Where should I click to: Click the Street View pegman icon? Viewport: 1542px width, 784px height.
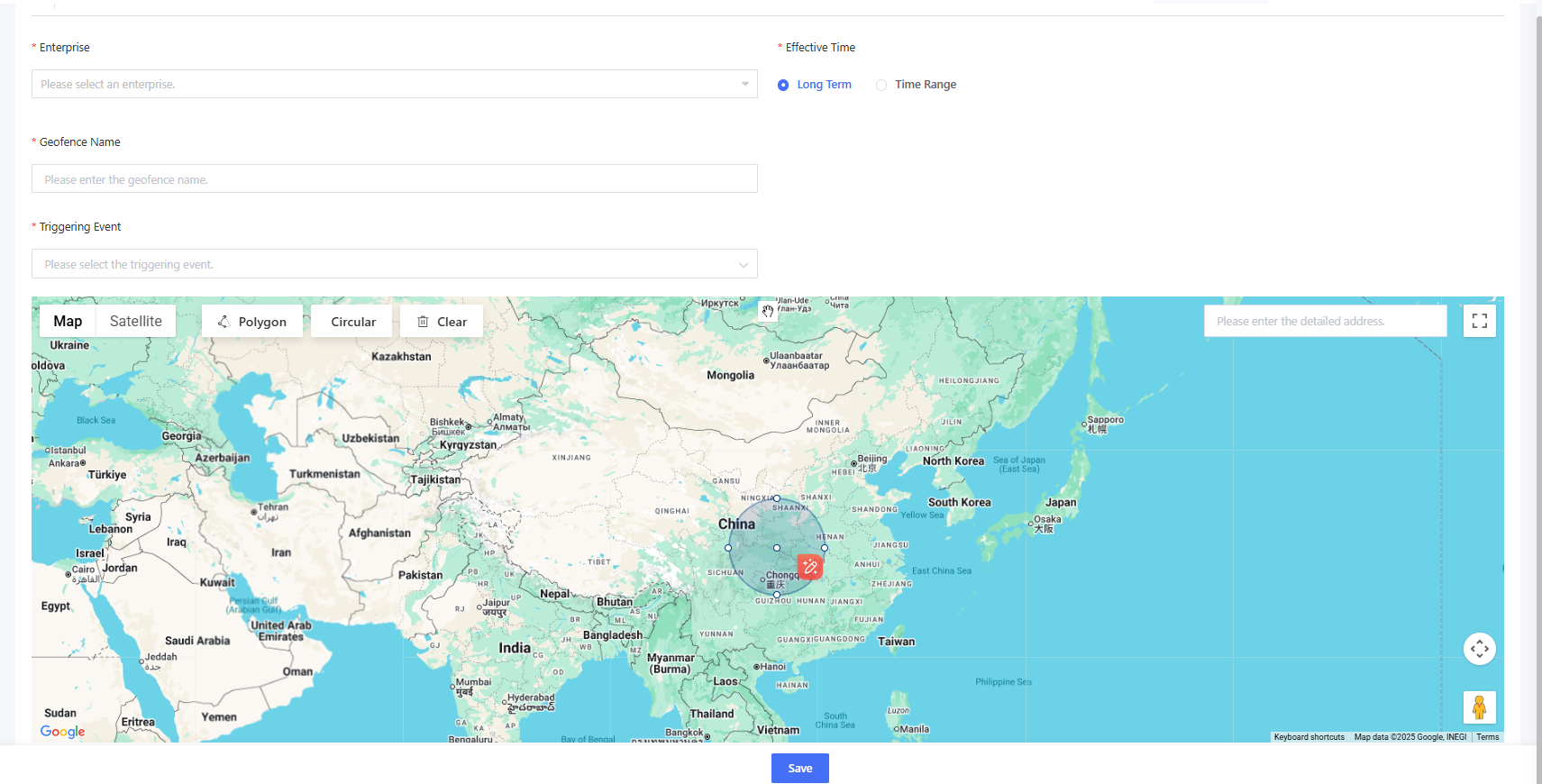pyautogui.click(x=1479, y=707)
